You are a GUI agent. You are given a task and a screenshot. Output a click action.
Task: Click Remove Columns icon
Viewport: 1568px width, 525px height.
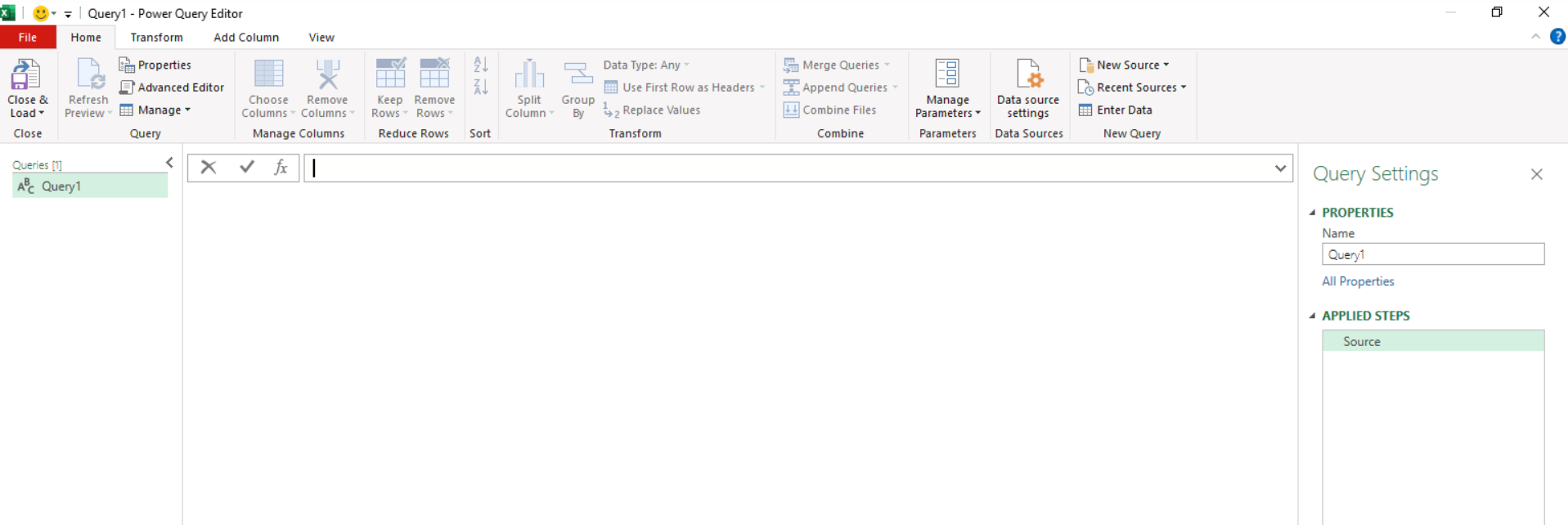[327, 74]
